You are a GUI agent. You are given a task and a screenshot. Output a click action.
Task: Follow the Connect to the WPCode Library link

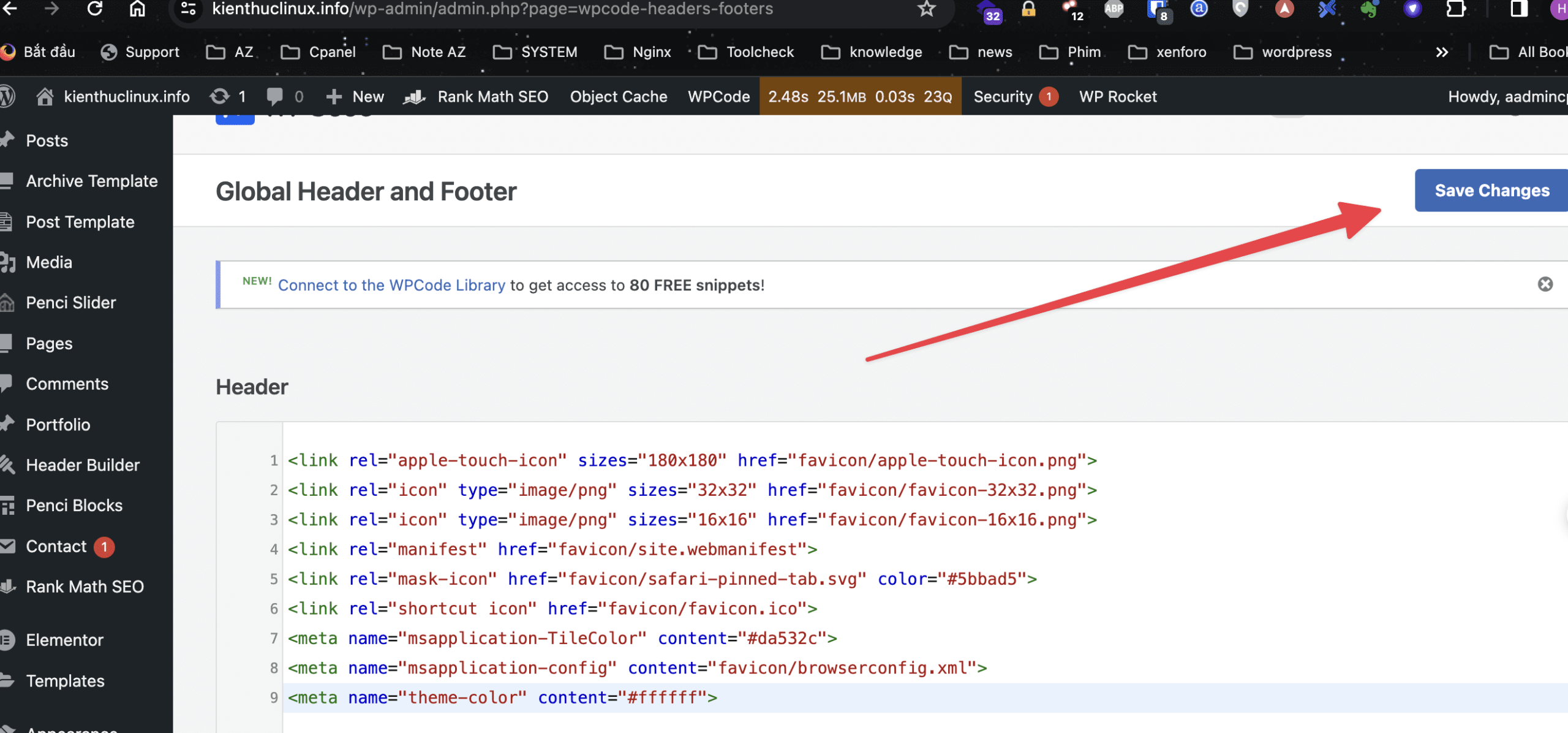click(x=391, y=286)
